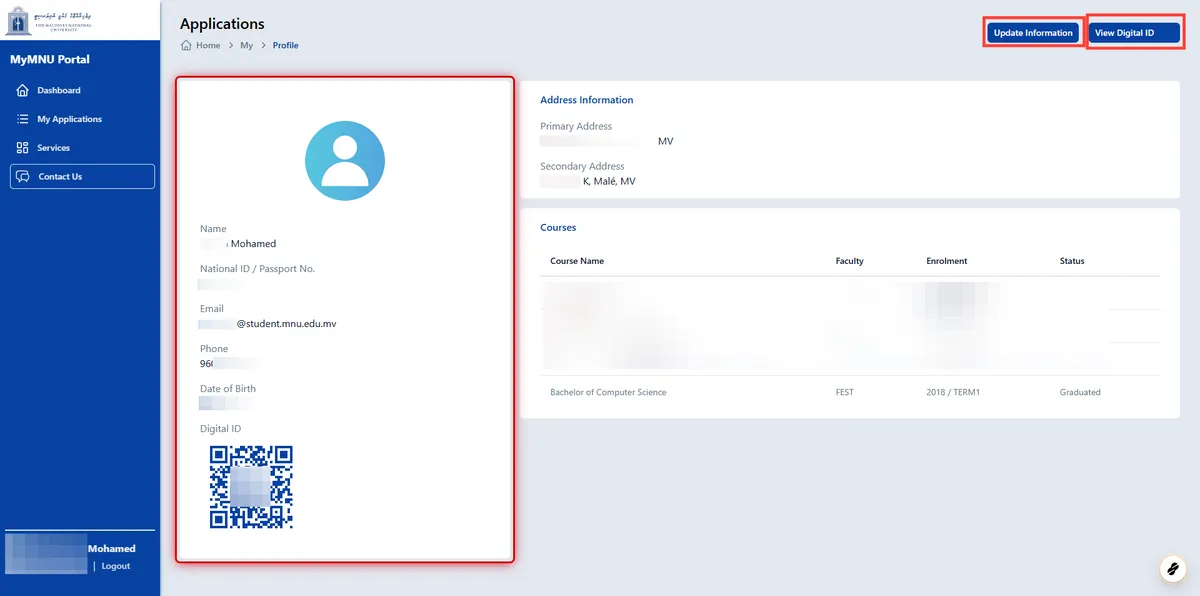This screenshot has width=1200, height=596.
Task: Click the Services grid icon
Action: coord(23,148)
